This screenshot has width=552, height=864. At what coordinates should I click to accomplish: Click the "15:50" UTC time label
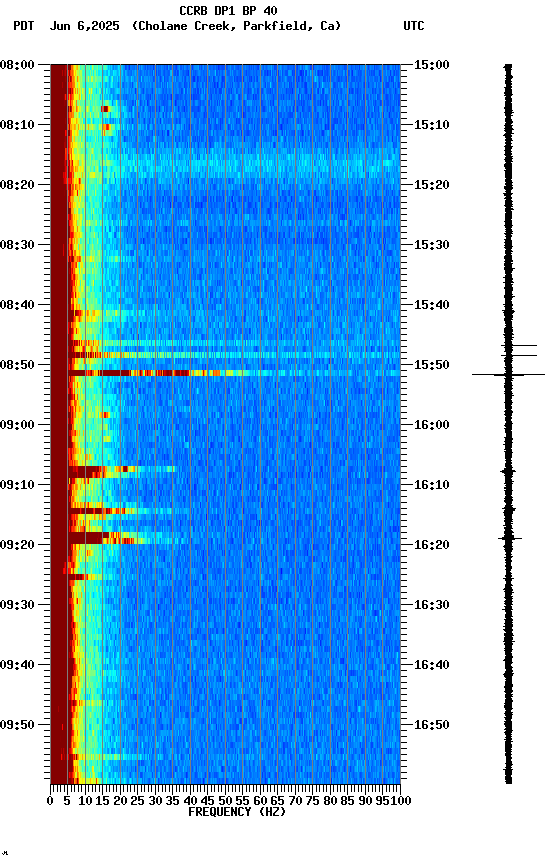tap(432, 365)
